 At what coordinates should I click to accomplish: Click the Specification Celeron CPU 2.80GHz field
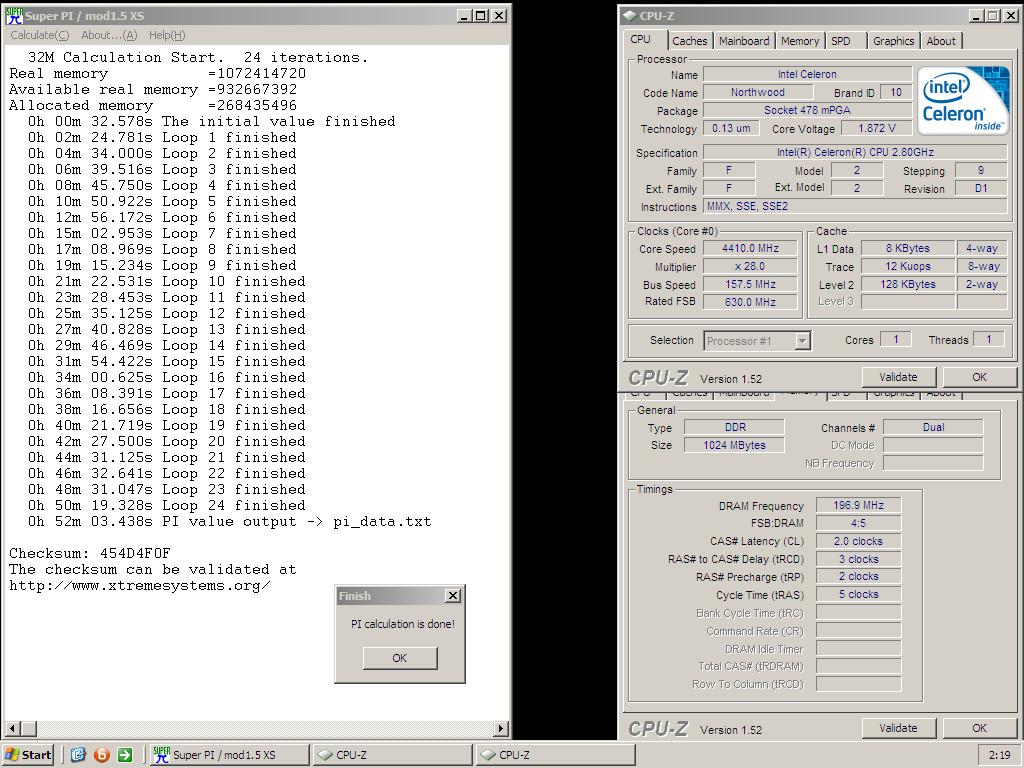(x=855, y=152)
